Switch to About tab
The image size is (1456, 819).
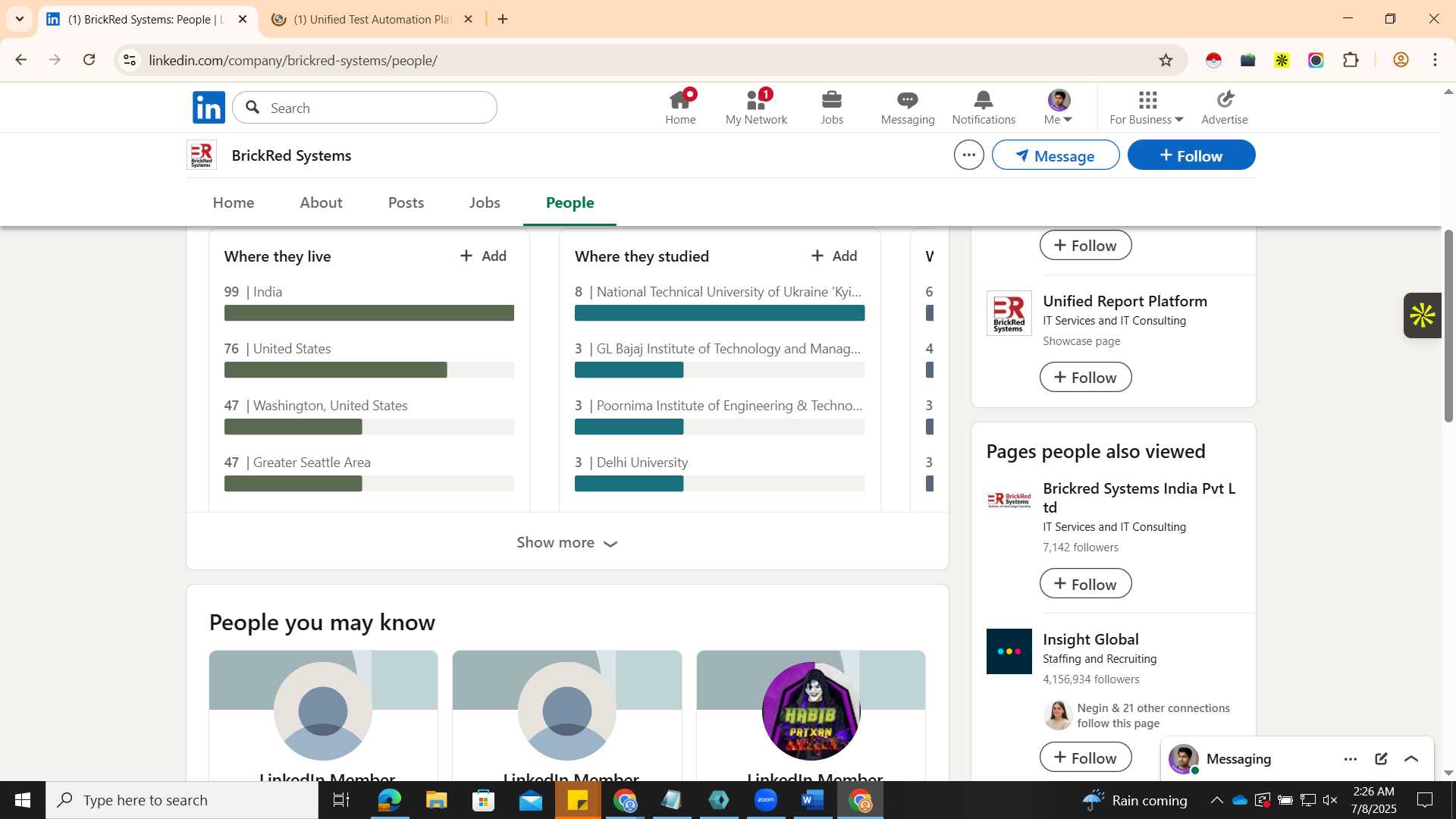pyautogui.click(x=321, y=202)
